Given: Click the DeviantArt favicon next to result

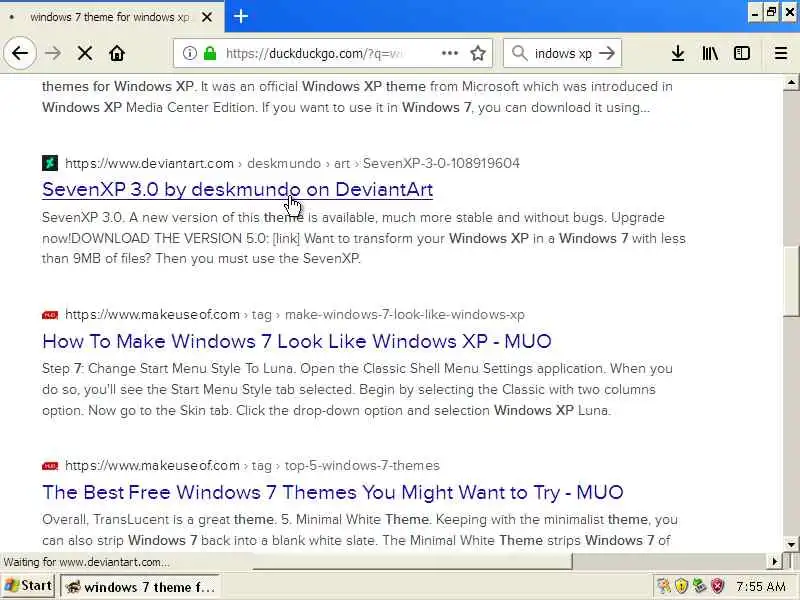Looking at the screenshot, I should [x=50, y=163].
